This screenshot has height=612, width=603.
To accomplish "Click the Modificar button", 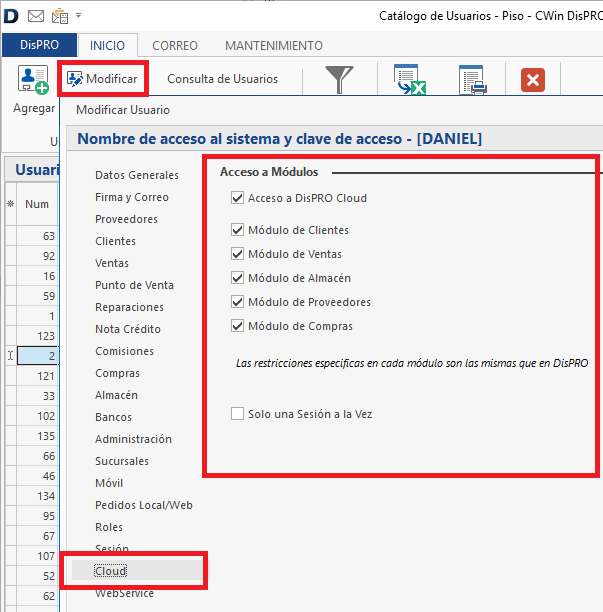I will [103, 79].
